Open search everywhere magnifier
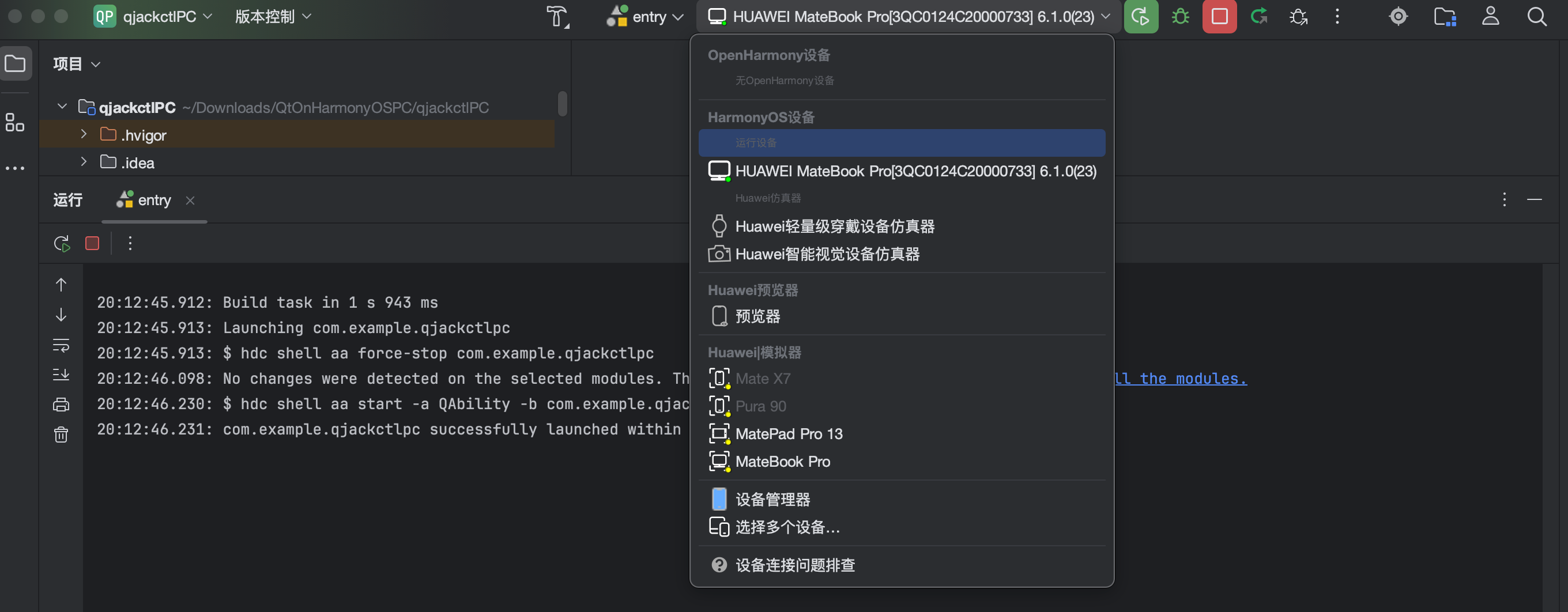1568x612 pixels. (1537, 17)
